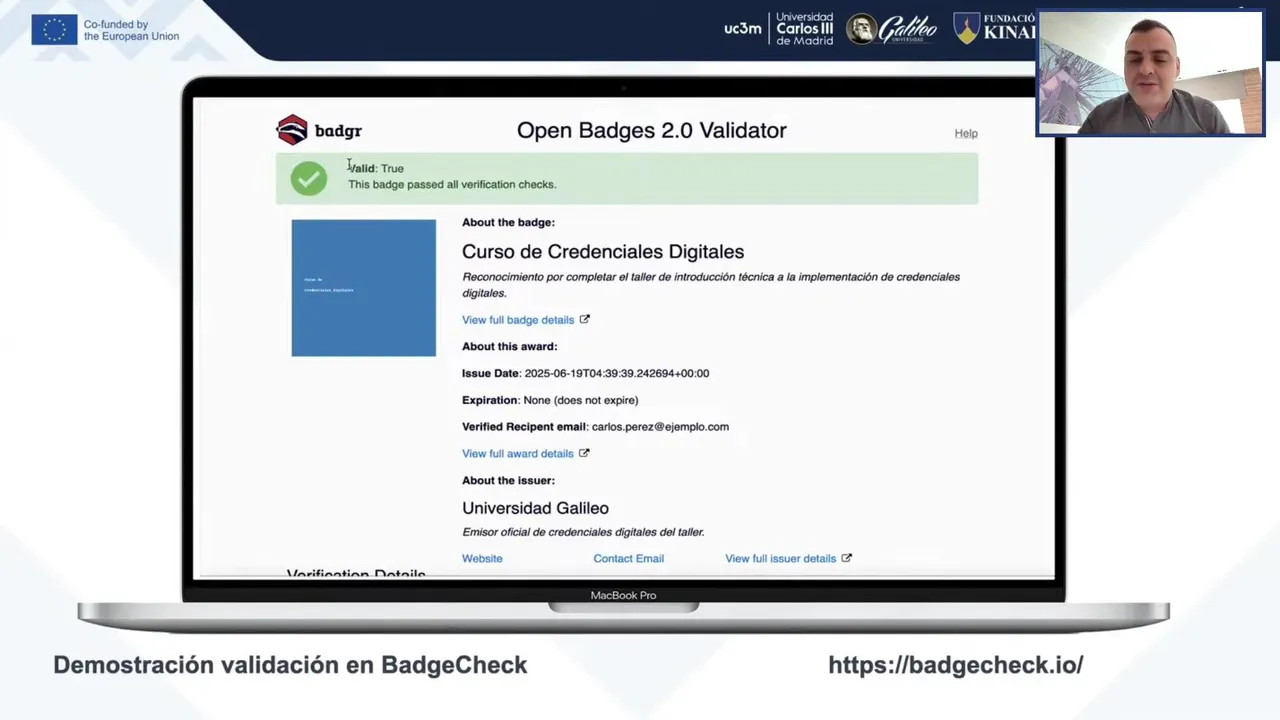This screenshot has height=720, width=1280.
Task: Select the 'About this award:' label
Action: coord(510,347)
